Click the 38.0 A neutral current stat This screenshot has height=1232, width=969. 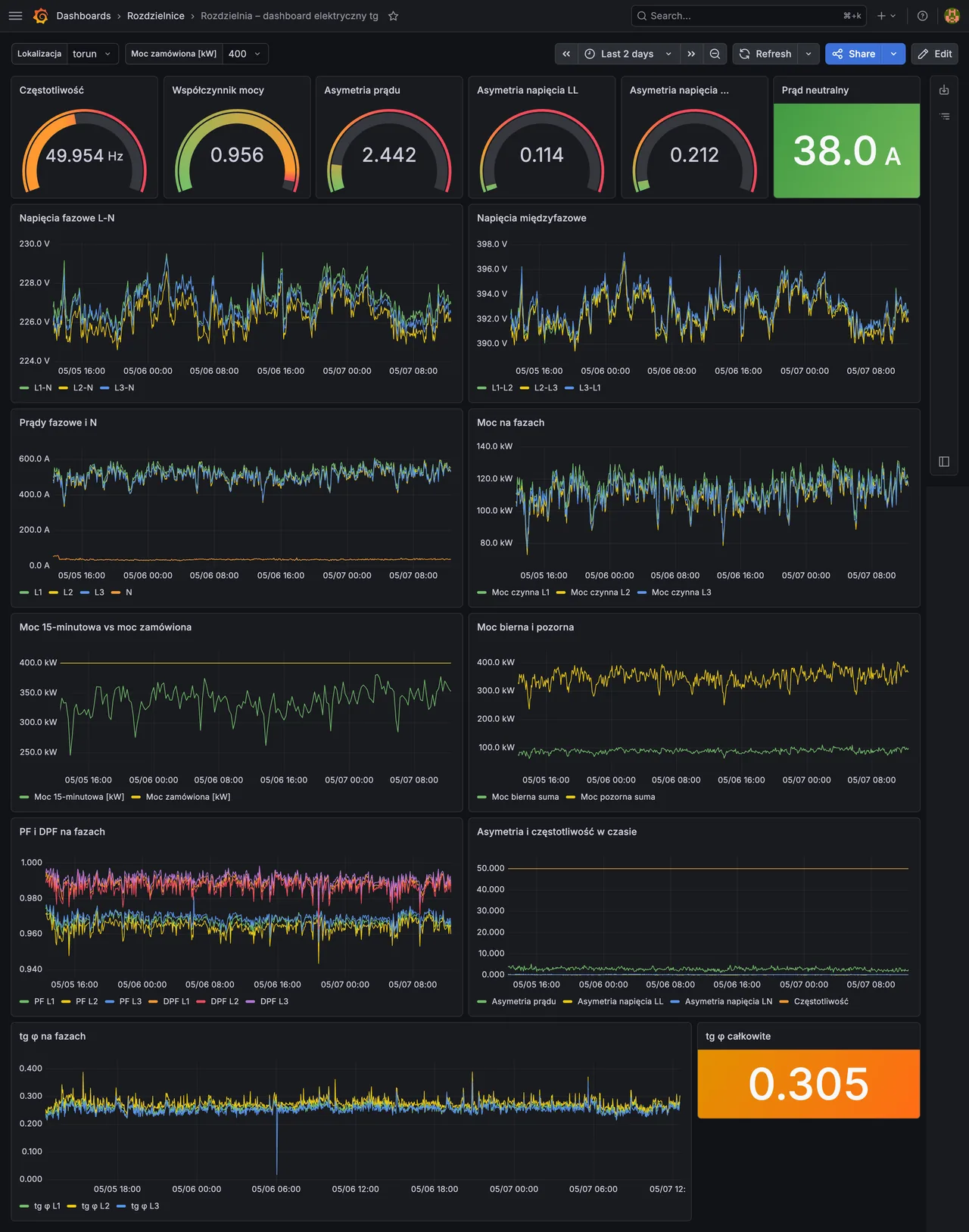[x=846, y=151]
